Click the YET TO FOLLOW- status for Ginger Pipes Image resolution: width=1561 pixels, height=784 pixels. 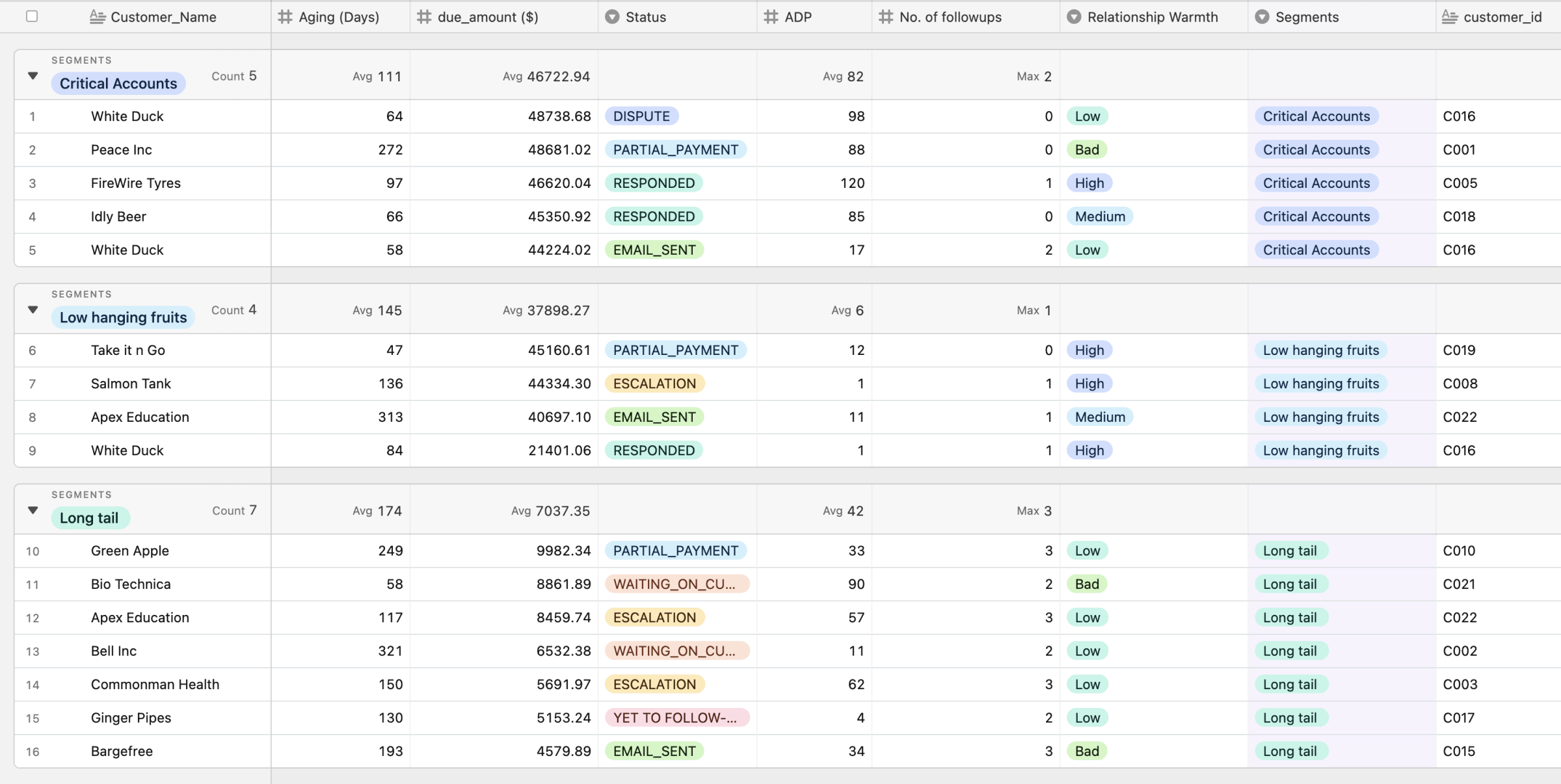click(675, 718)
